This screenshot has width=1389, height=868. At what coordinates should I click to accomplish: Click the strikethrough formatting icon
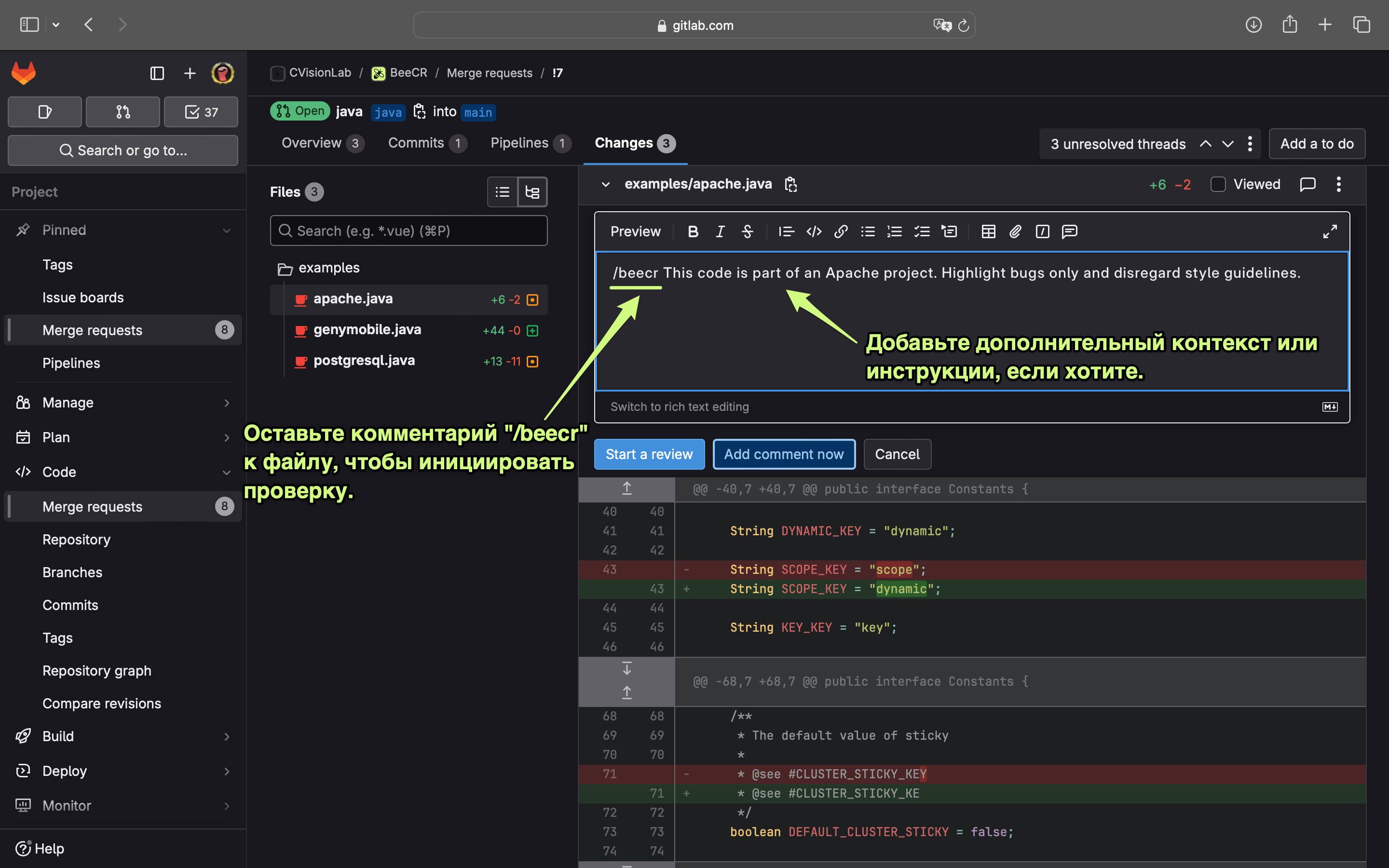tap(747, 231)
